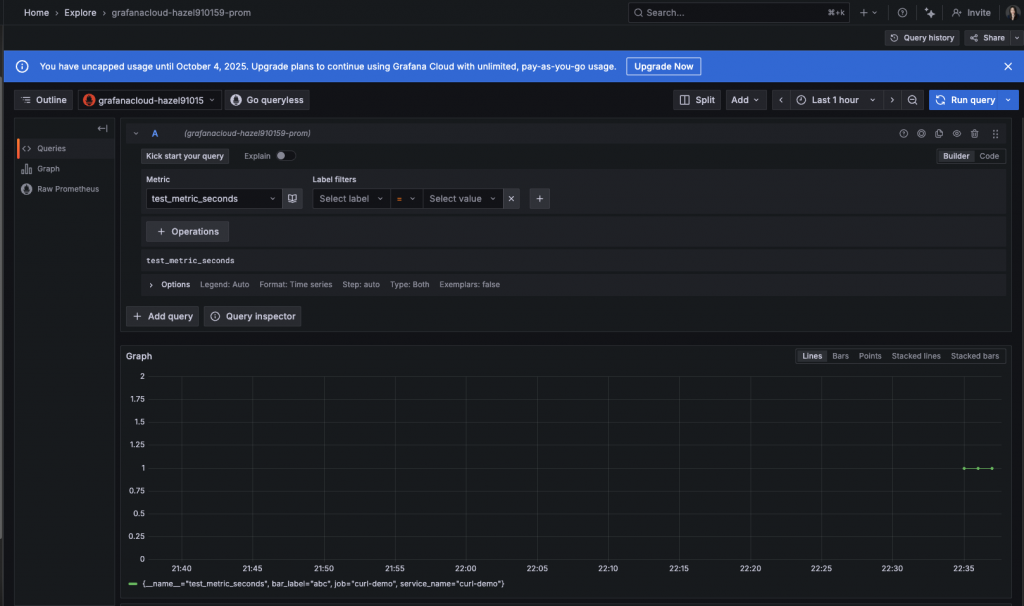Add a label filter with plus
The width and height of the screenshot is (1024, 606).
(x=539, y=199)
